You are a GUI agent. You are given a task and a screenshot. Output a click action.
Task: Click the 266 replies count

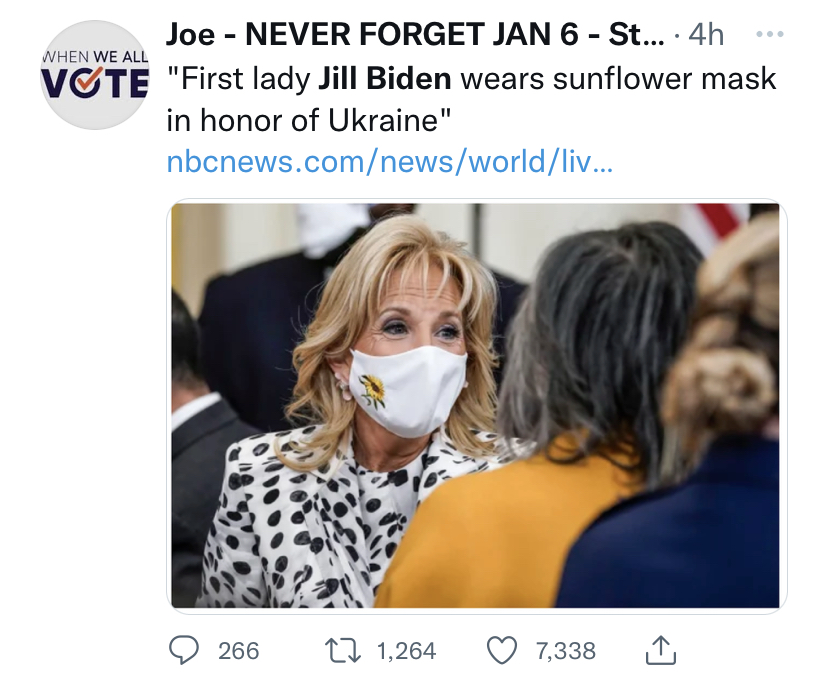tap(238, 651)
